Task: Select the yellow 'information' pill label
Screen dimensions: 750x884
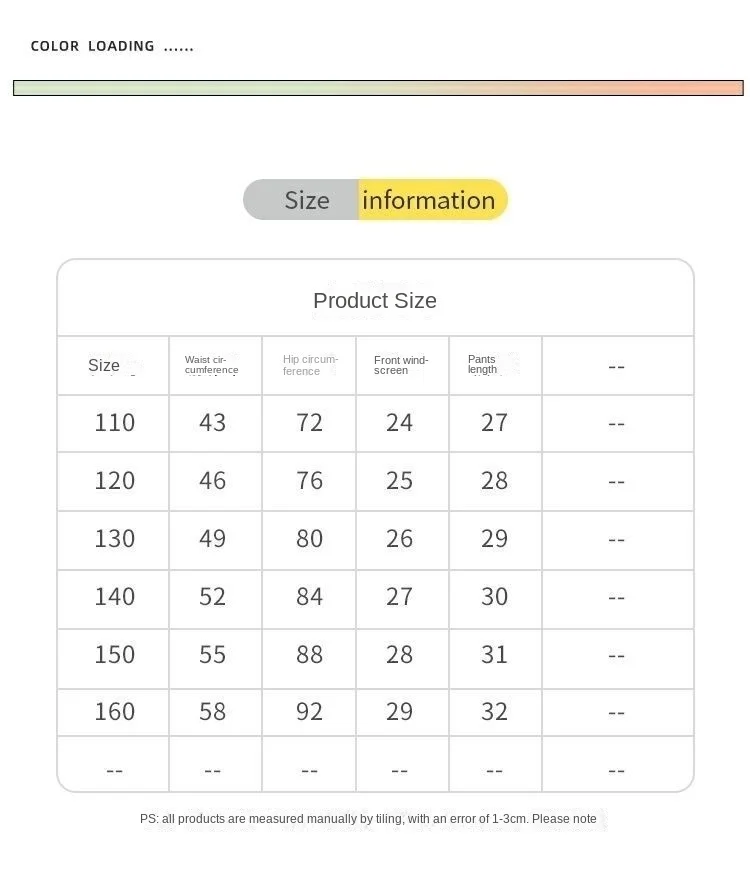Action: pos(429,200)
